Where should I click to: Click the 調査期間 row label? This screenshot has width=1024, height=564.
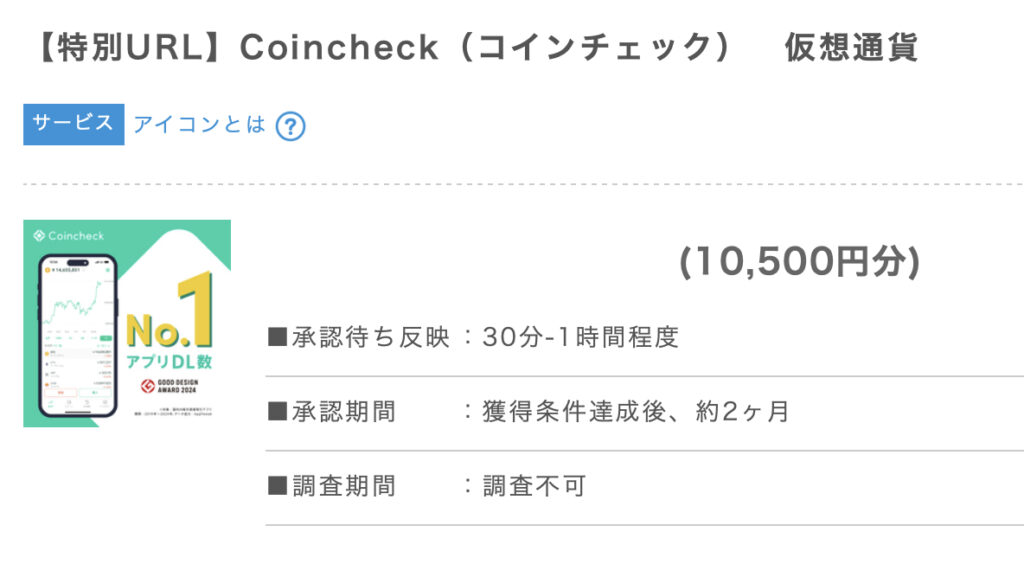pyautogui.click(x=344, y=486)
